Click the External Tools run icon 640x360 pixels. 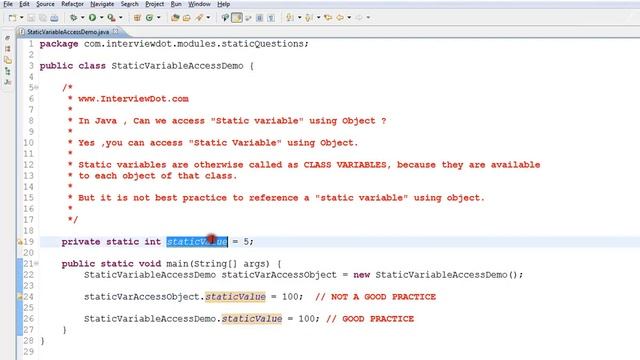tap(111, 18)
